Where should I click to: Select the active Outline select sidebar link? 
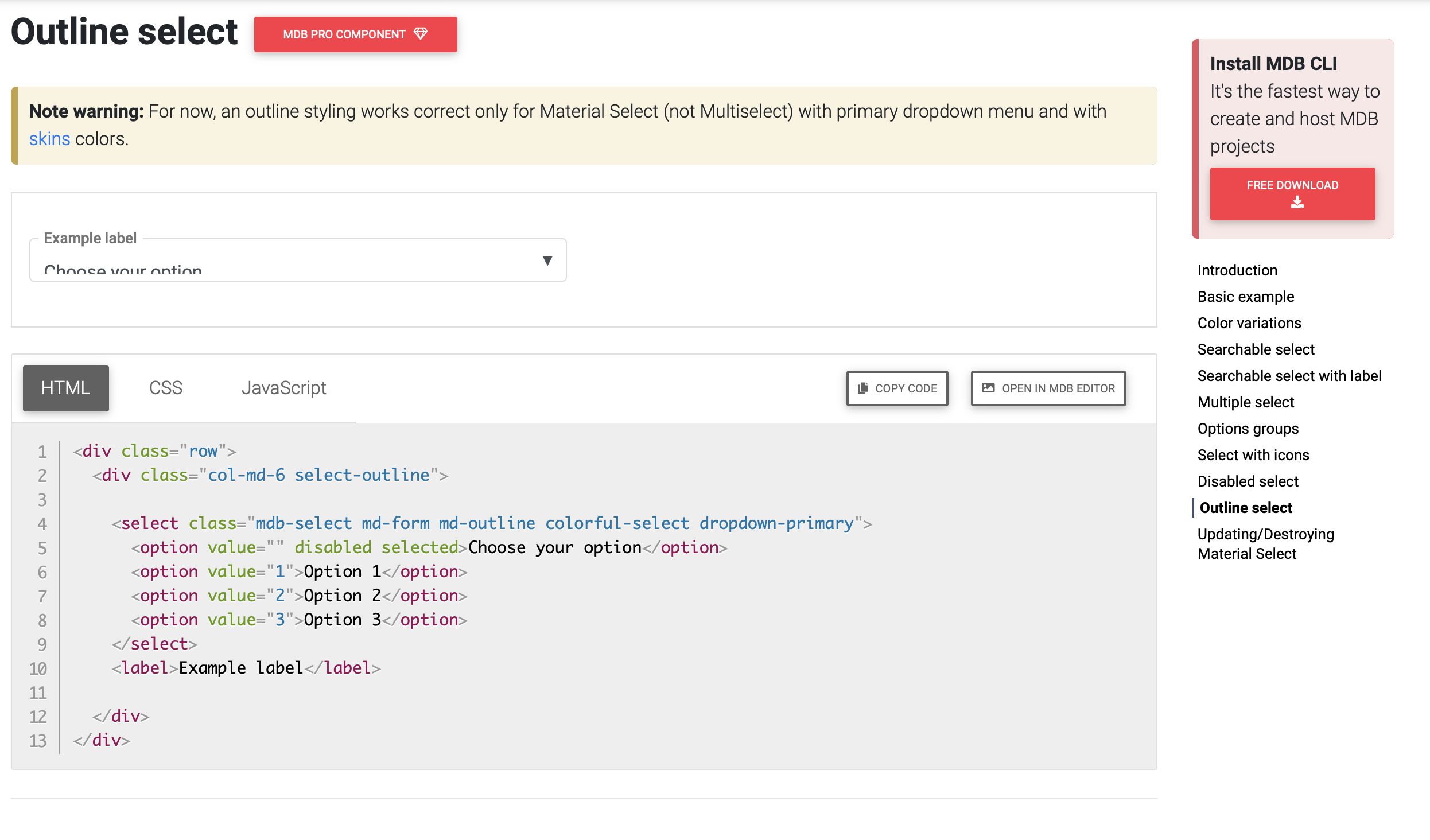pyautogui.click(x=1246, y=508)
